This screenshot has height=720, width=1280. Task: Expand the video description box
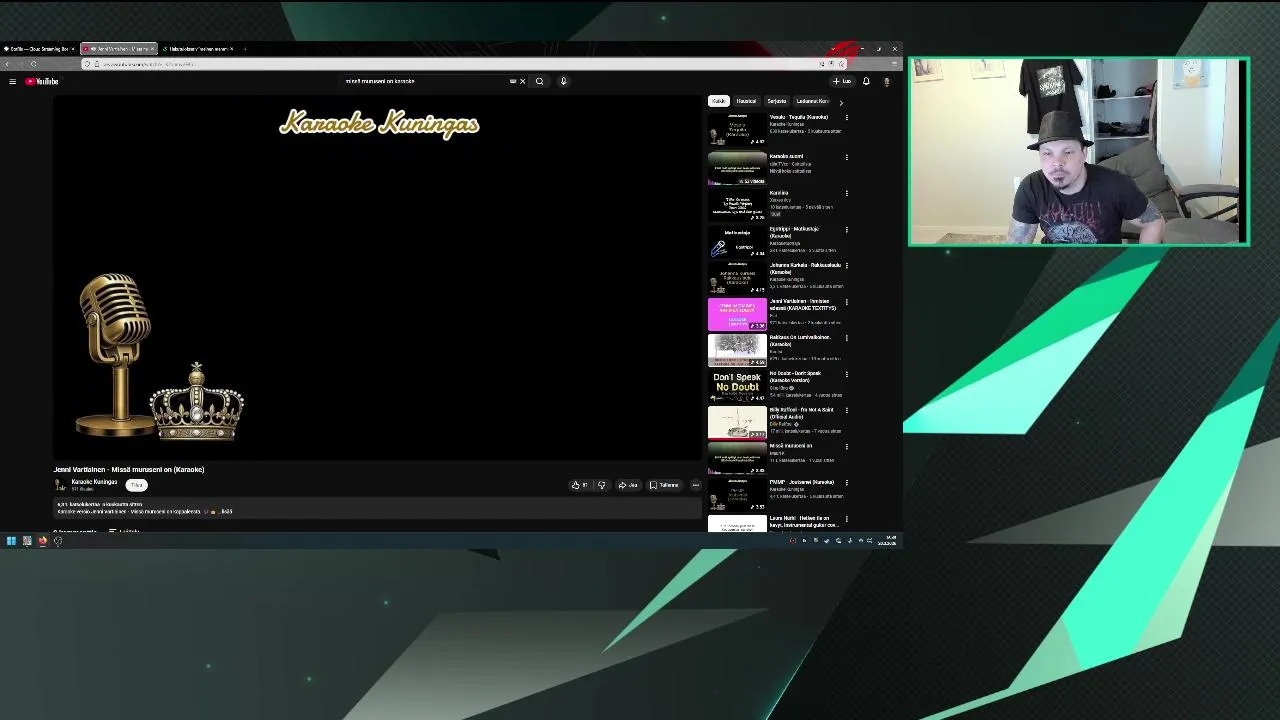377,508
